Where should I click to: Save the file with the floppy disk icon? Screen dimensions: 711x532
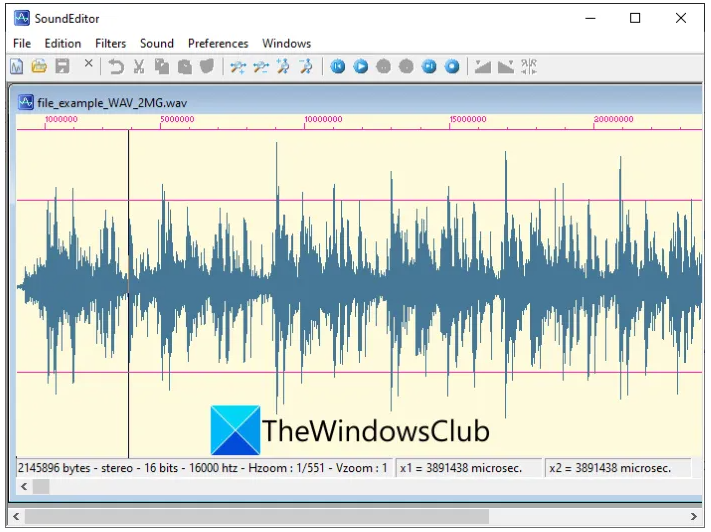pos(63,67)
